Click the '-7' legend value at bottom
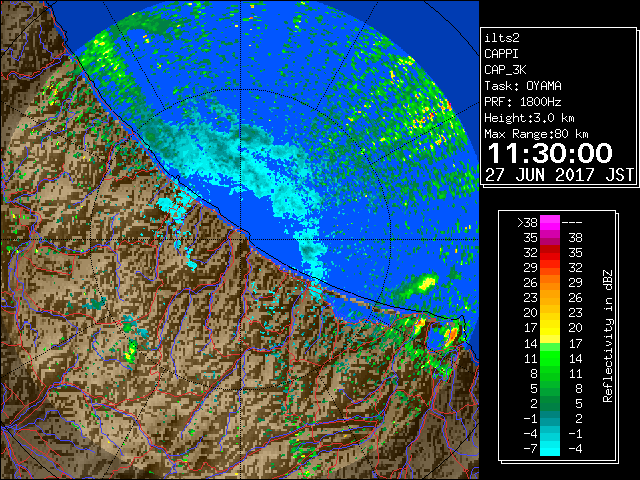The height and width of the screenshot is (480, 640). (530, 449)
